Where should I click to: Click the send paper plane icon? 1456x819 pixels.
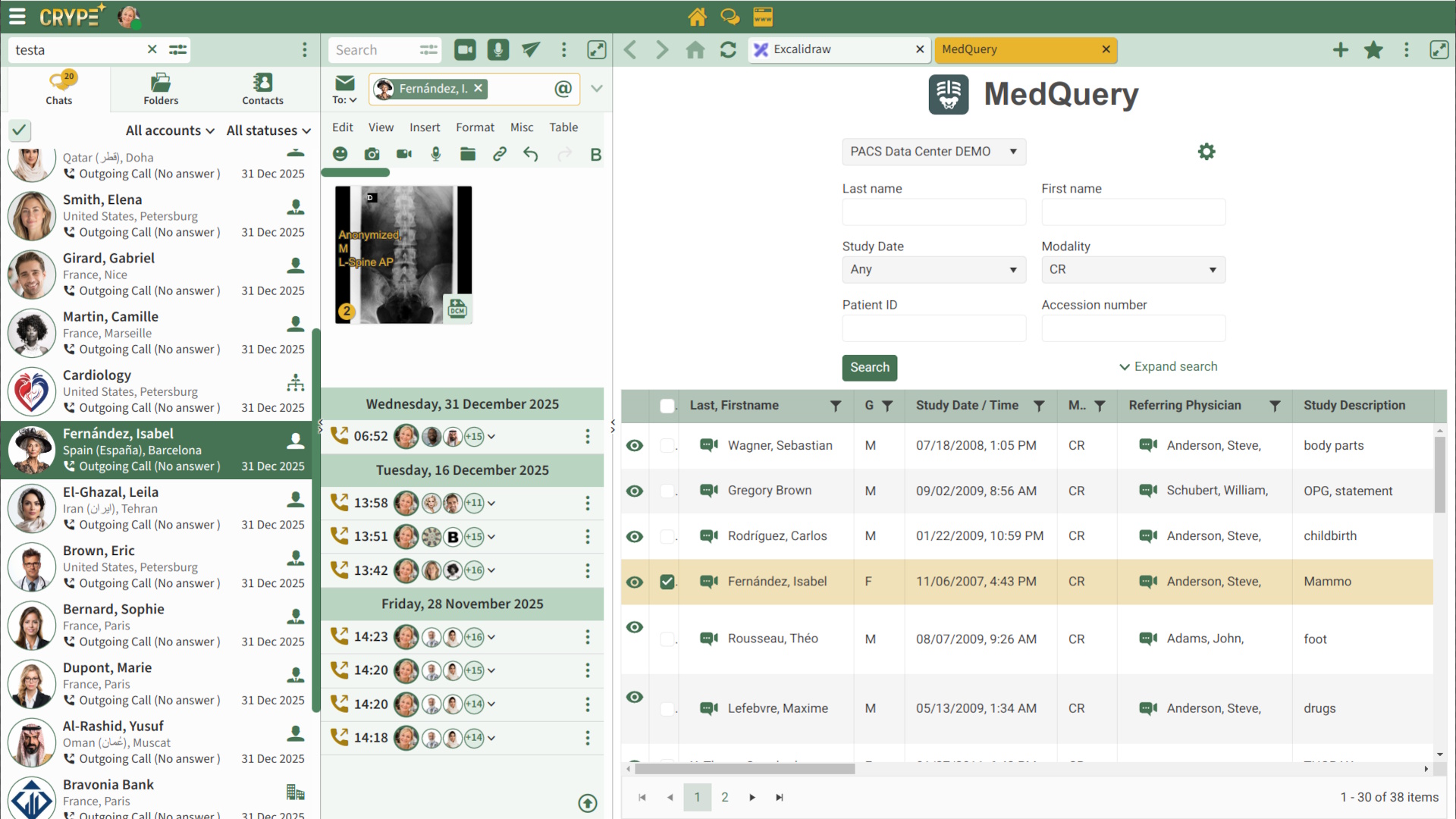pos(531,50)
